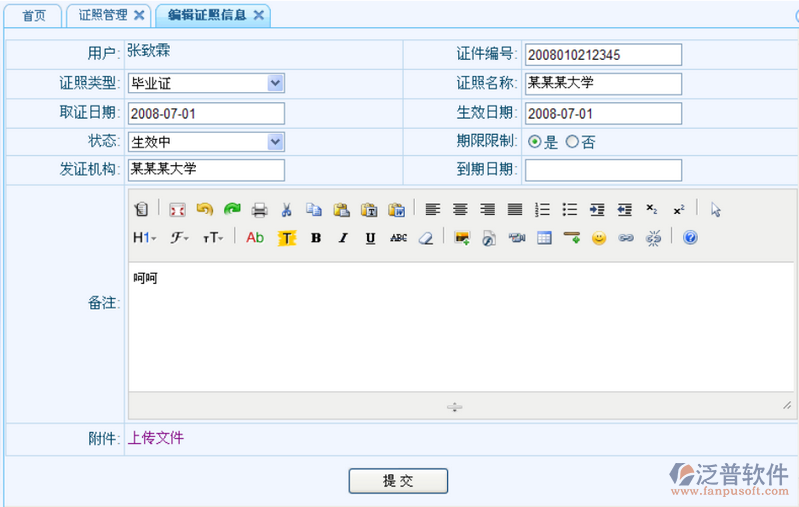This screenshot has height=507, width=799.
Task: Click the 提交 submit button
Action: point(397,481)
